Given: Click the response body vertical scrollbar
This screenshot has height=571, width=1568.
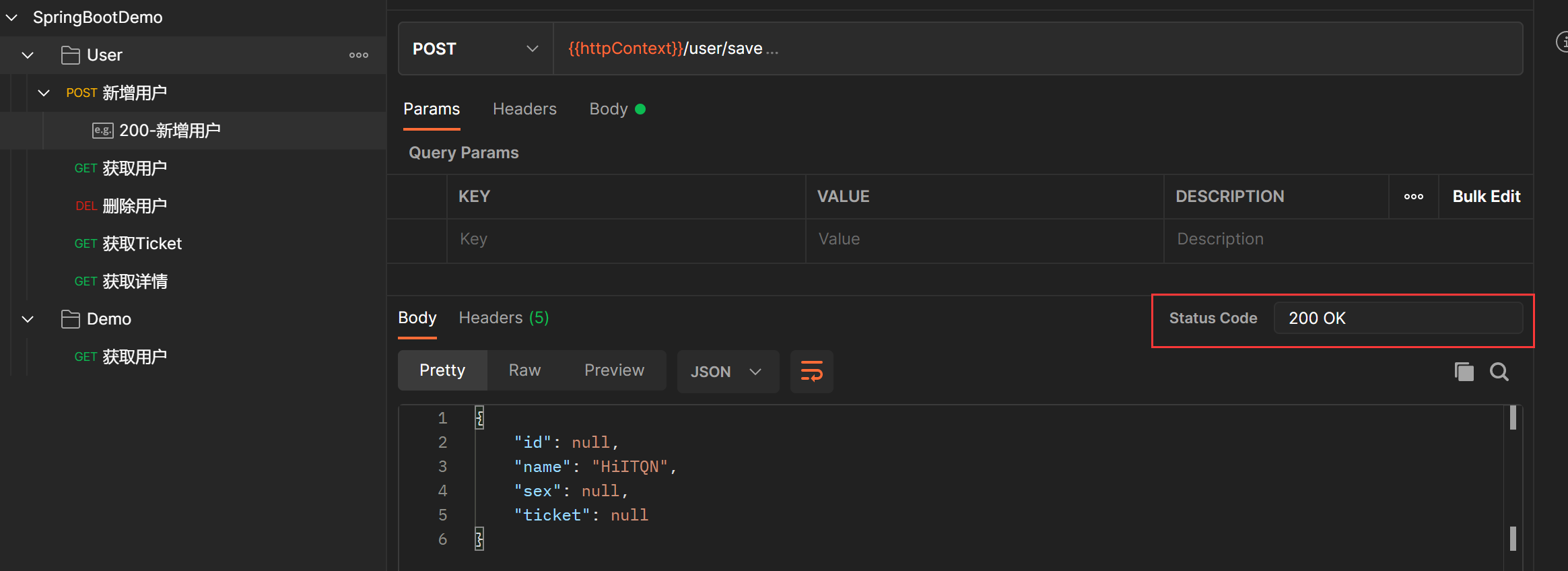Looking at the screenshot, I should (x=1513, y=478).
